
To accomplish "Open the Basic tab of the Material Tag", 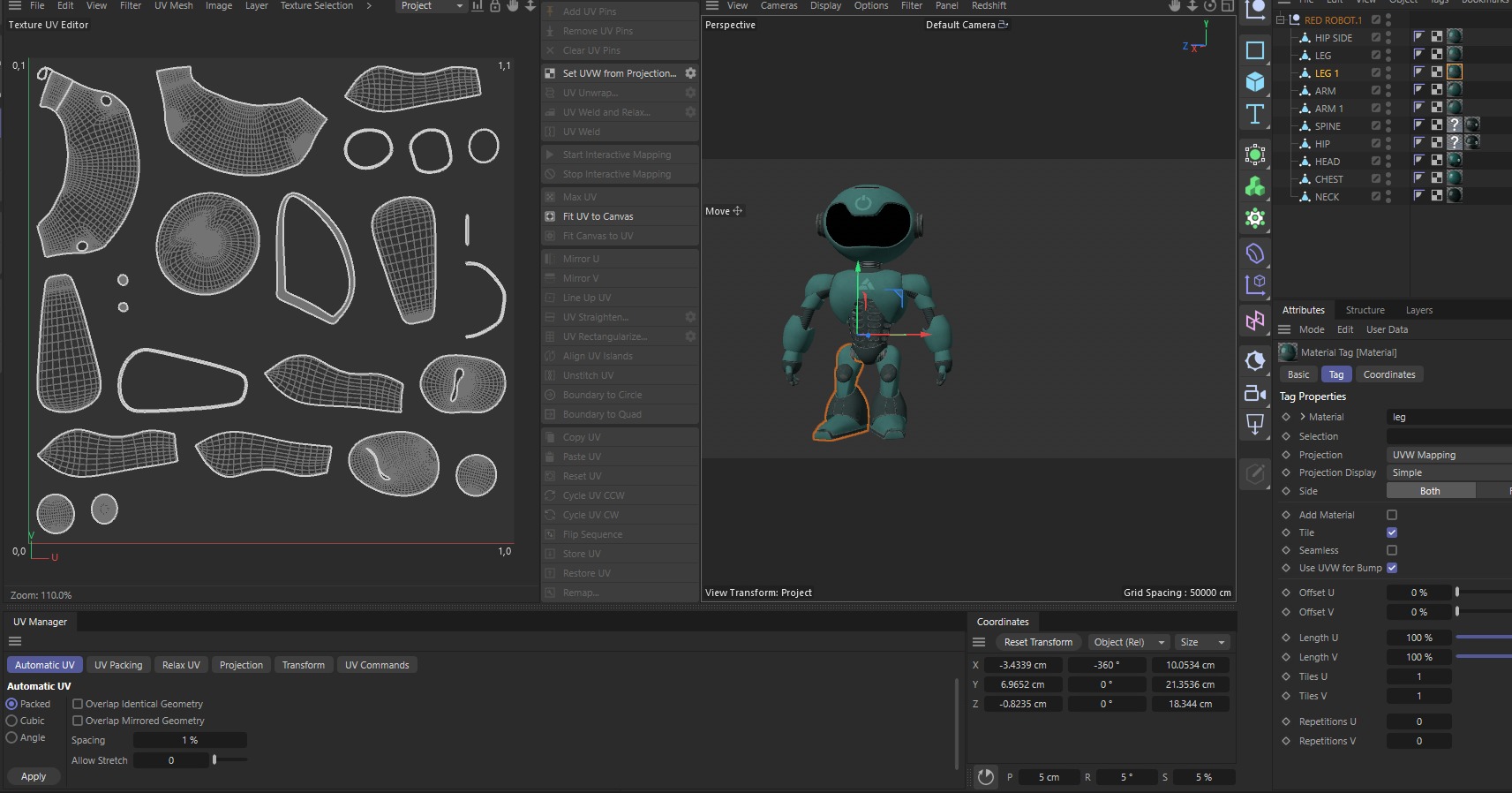I will click(x=1298, y=374).
